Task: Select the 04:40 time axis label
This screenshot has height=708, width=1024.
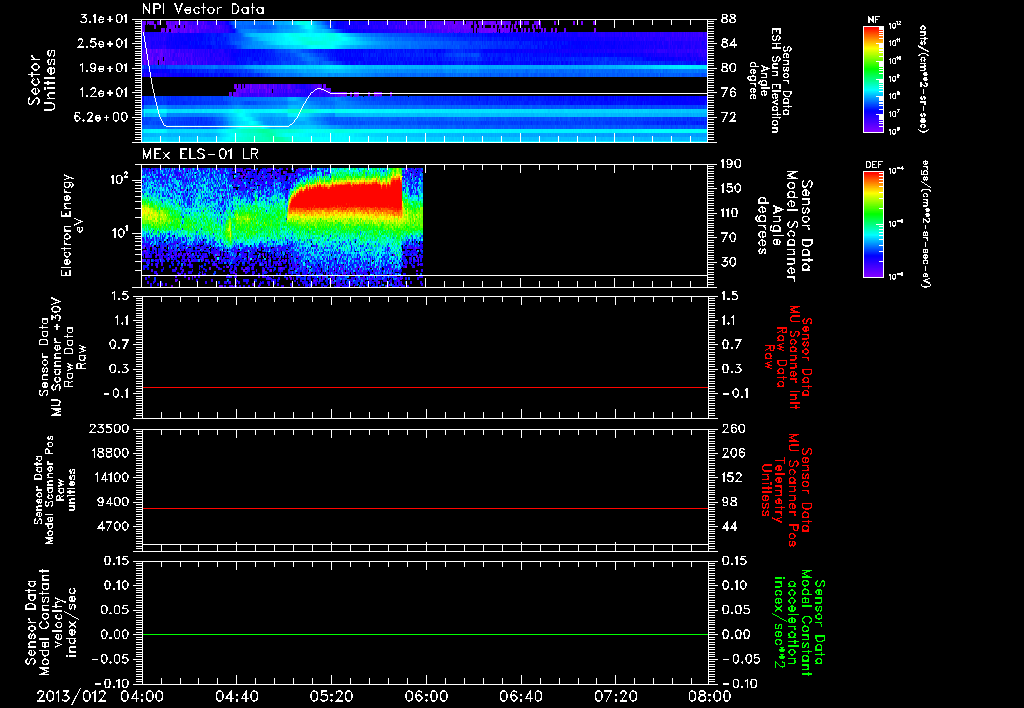Action: tap(237, 696)
